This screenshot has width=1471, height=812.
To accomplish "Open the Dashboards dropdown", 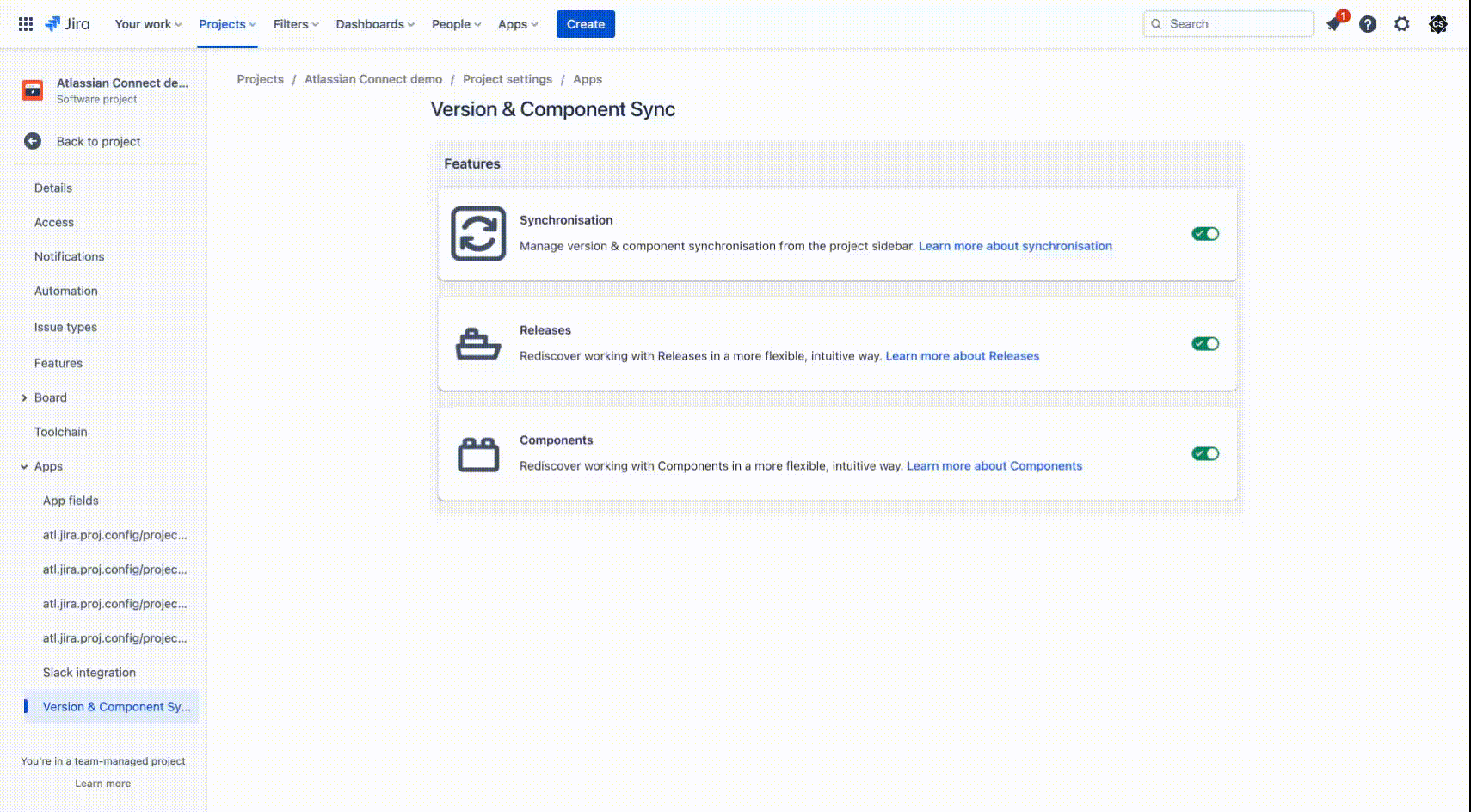I will 375,24.
